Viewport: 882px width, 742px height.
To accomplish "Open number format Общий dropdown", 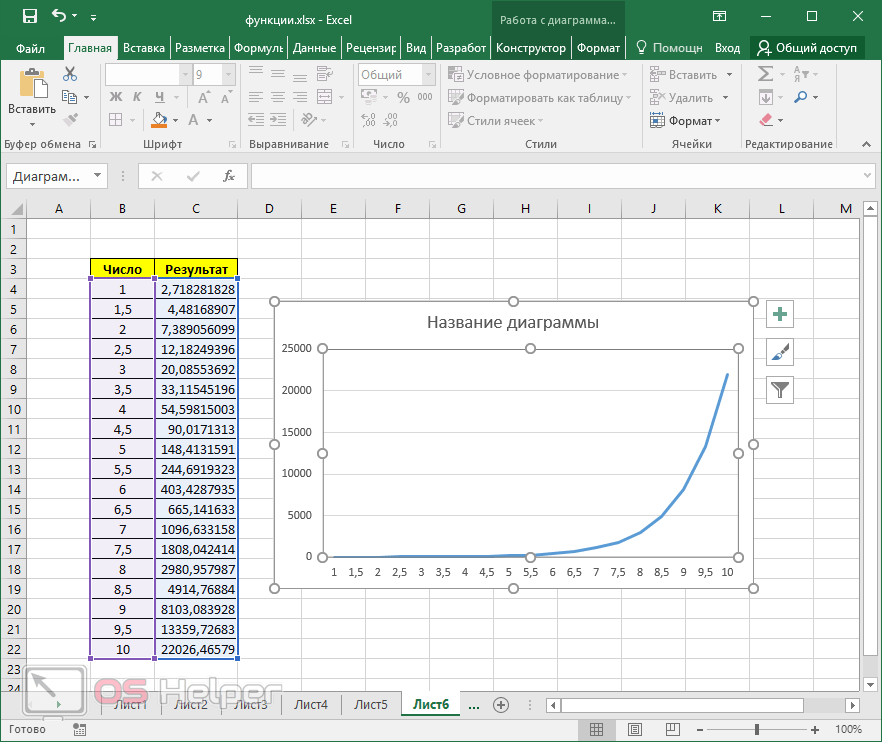I will click(429, 74).
